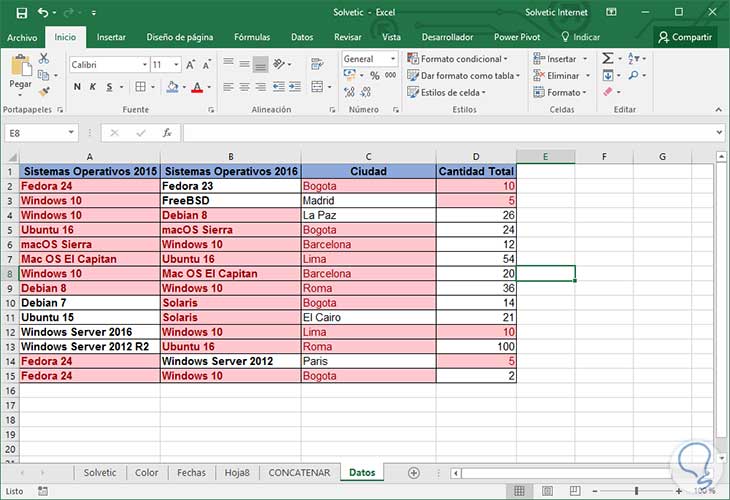Open Find and Select magnifier icon
The image size is (730, 500).
pyautogui.click(x=633, y=75)
